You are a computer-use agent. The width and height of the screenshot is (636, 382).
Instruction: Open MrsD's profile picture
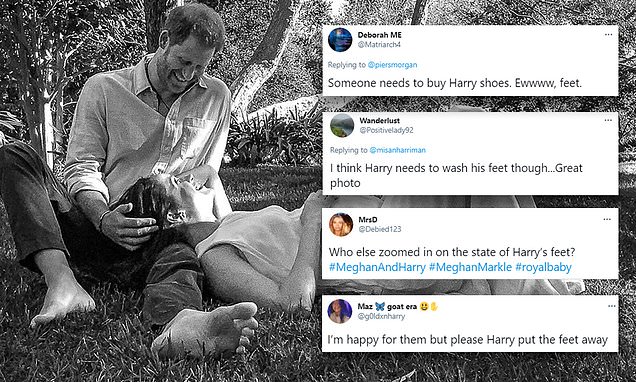click(x=341, y=224)
